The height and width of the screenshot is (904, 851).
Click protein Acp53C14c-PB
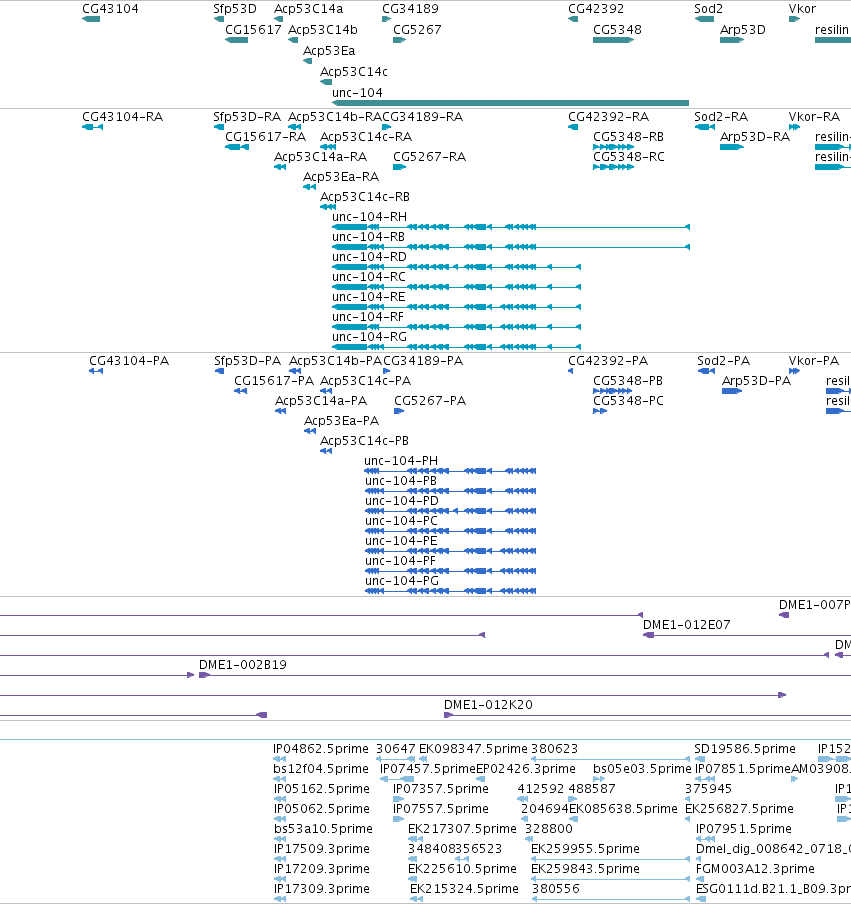pos(326,451)
